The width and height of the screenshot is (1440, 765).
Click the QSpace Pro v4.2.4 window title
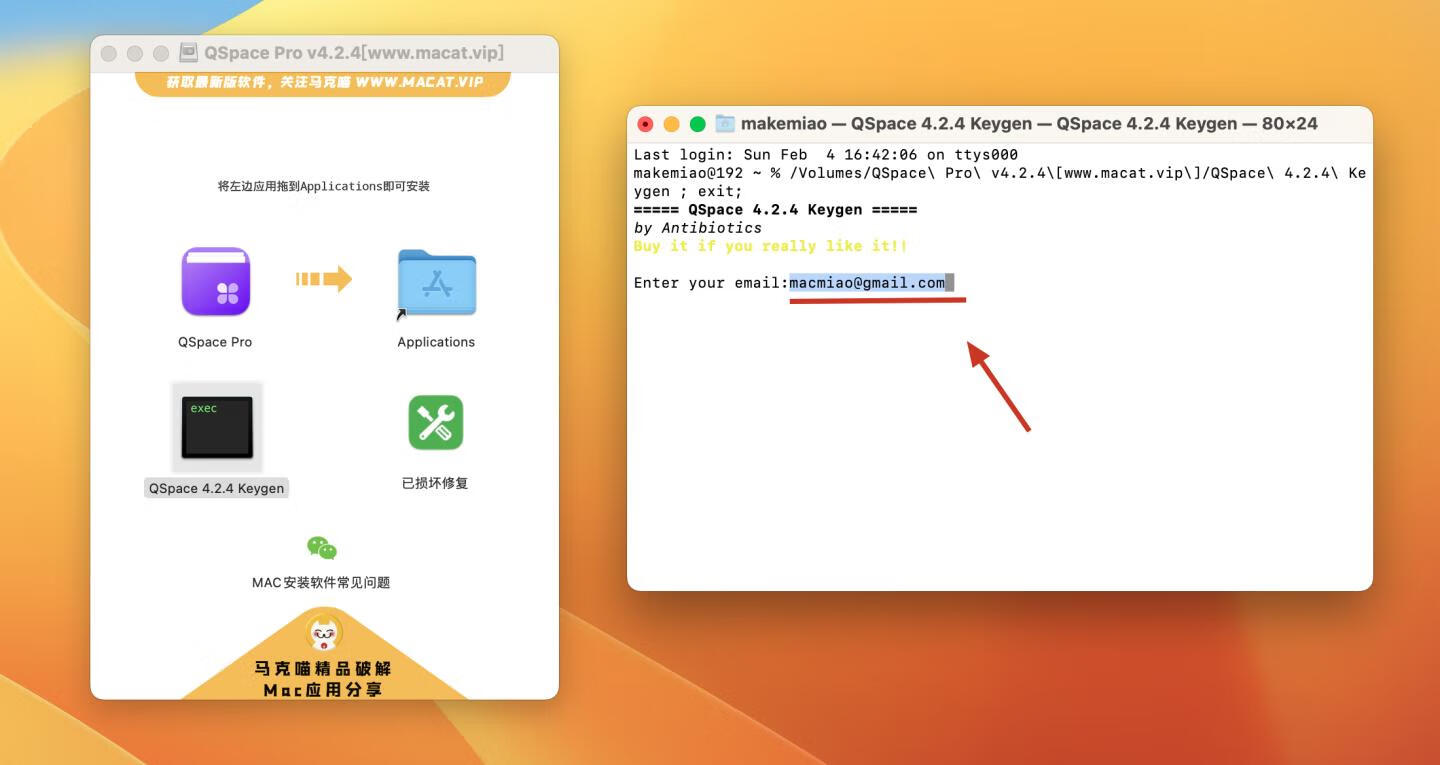(354, 53)
